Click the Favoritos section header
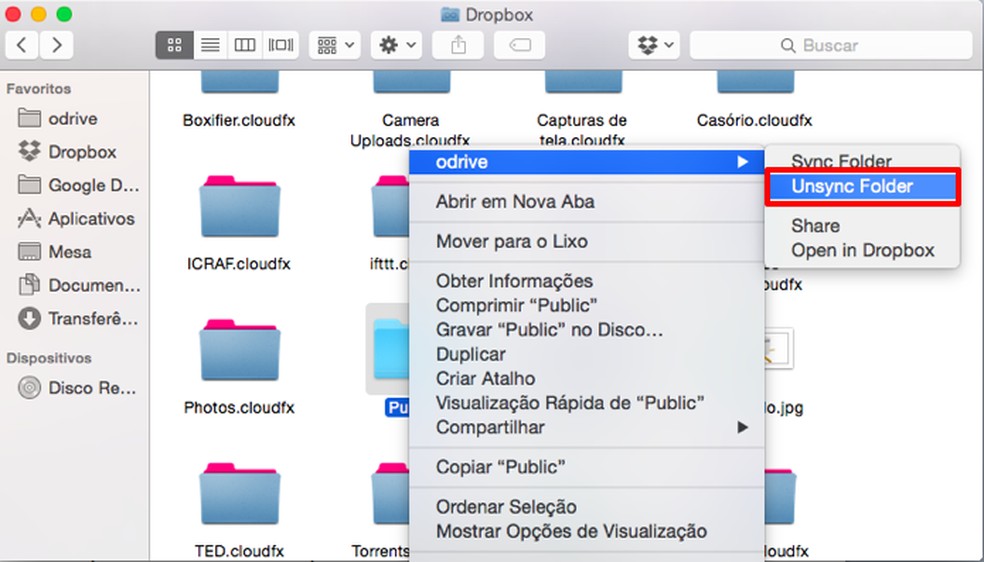Viewport: 984px width, 562px height. (x=38, y=88)
